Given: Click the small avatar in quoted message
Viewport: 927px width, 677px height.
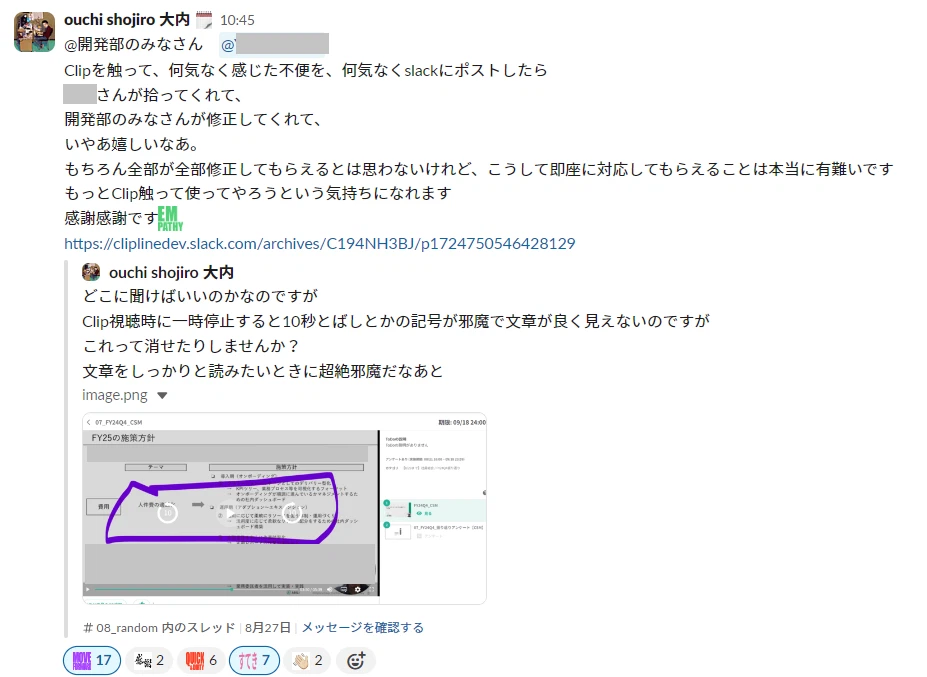Looking at the screenshot, I should point(91,272).
